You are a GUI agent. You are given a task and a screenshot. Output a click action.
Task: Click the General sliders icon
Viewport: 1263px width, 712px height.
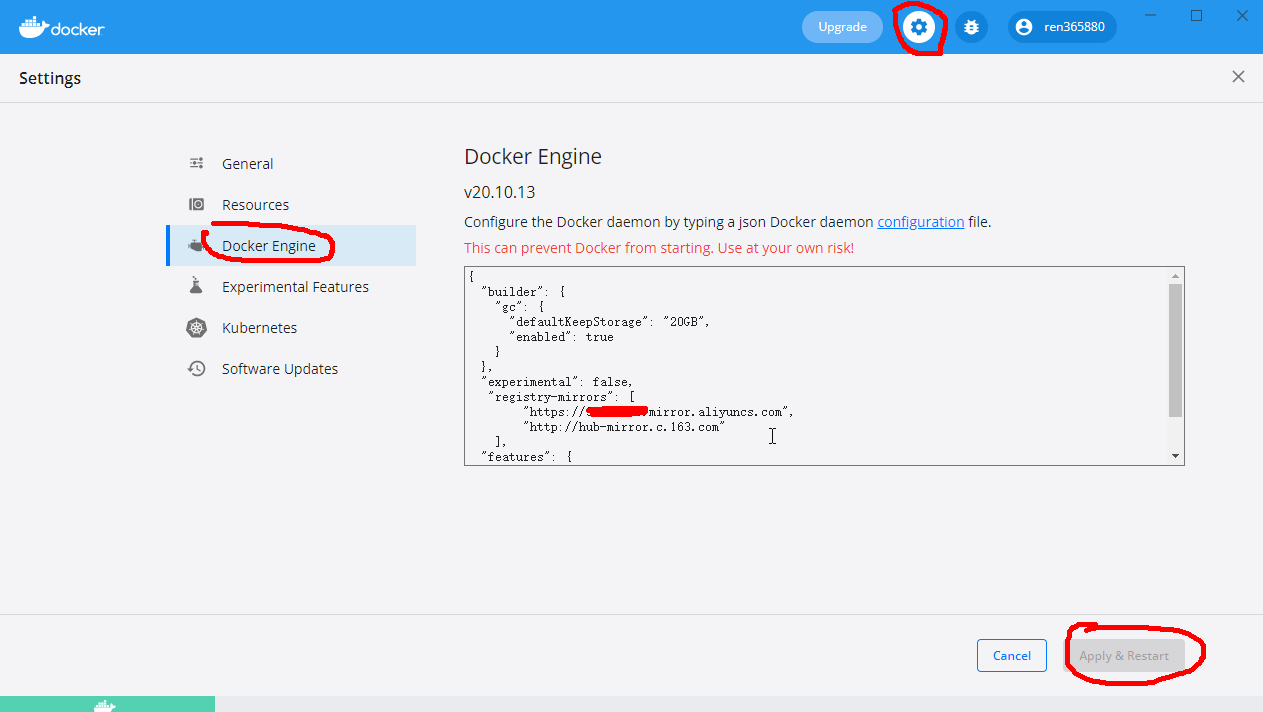point(197,163)
